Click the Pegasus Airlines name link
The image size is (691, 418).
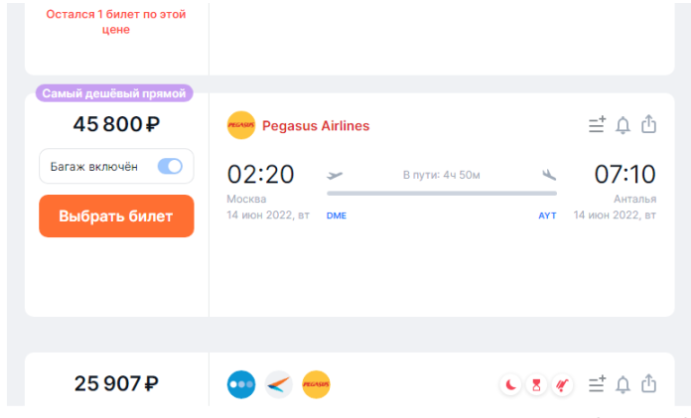pos(315,126)
